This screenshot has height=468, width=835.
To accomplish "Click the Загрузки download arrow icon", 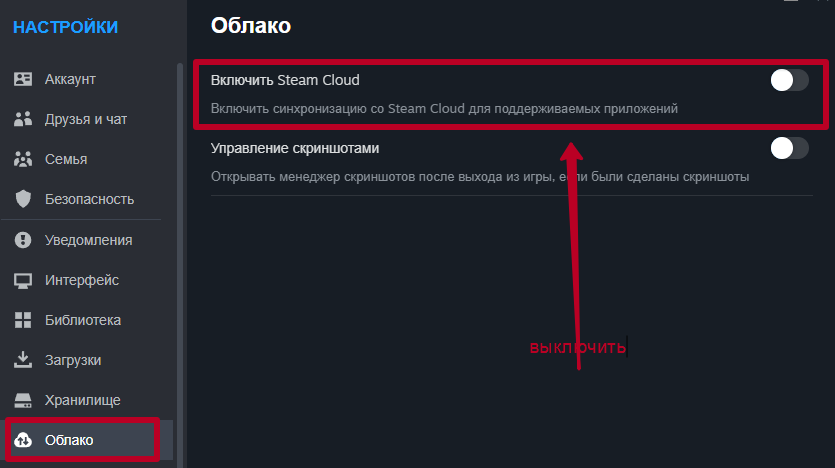I will 24,360.
